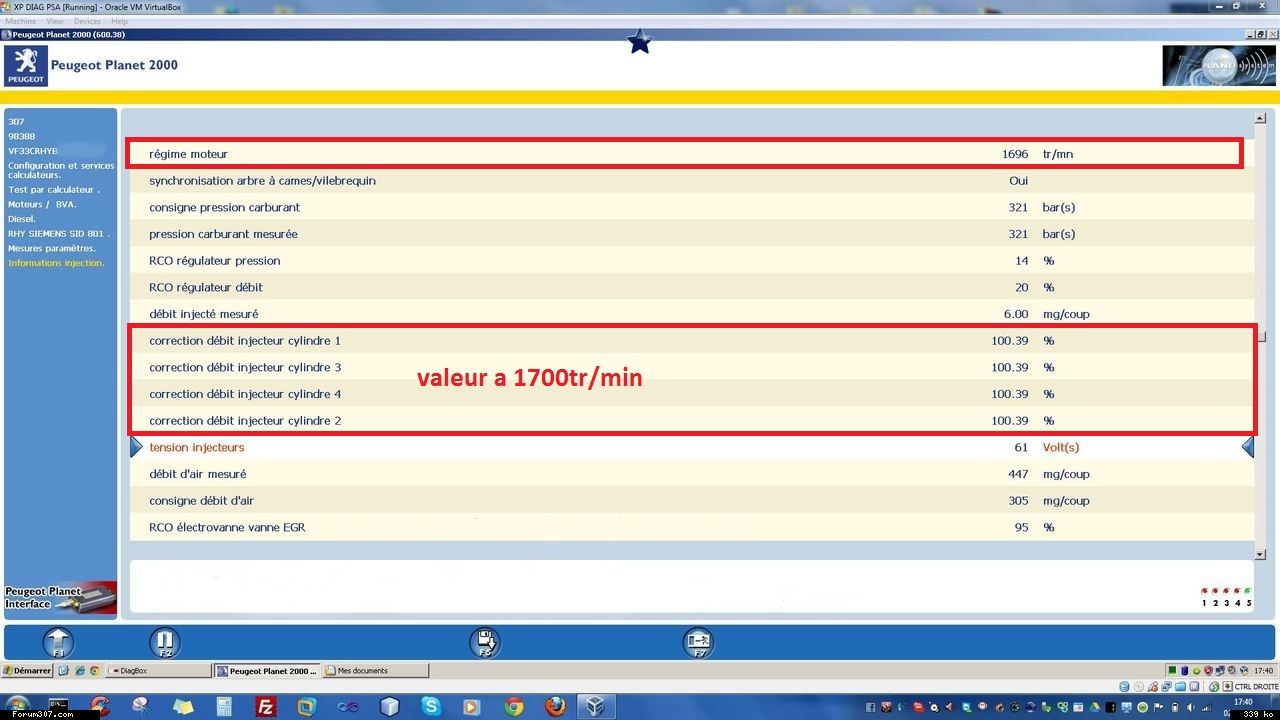The height and width of the screenshot is (720, 1280).
Task: Launch Skype from the host taskbar
Action: coord(431,707)
